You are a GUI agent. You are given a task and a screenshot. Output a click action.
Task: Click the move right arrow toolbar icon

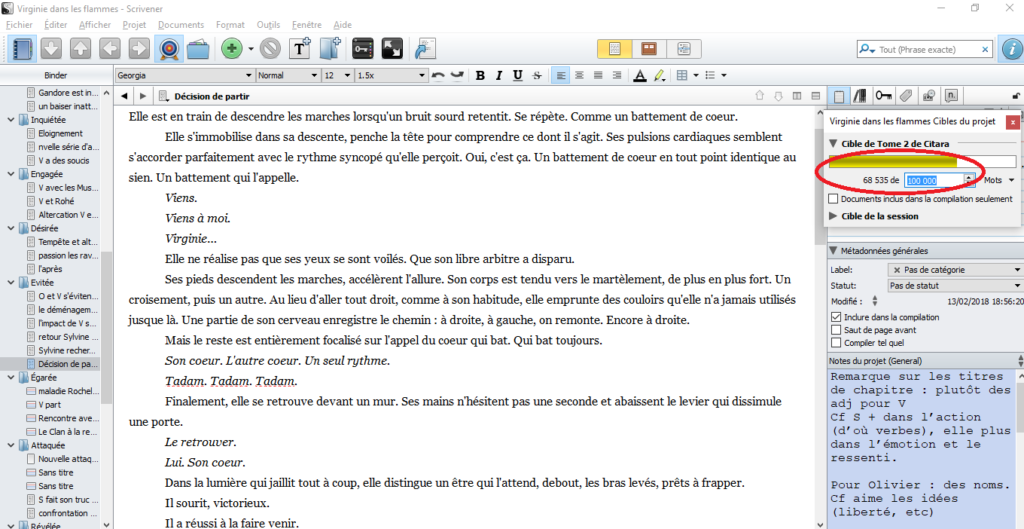coord(138,49)
